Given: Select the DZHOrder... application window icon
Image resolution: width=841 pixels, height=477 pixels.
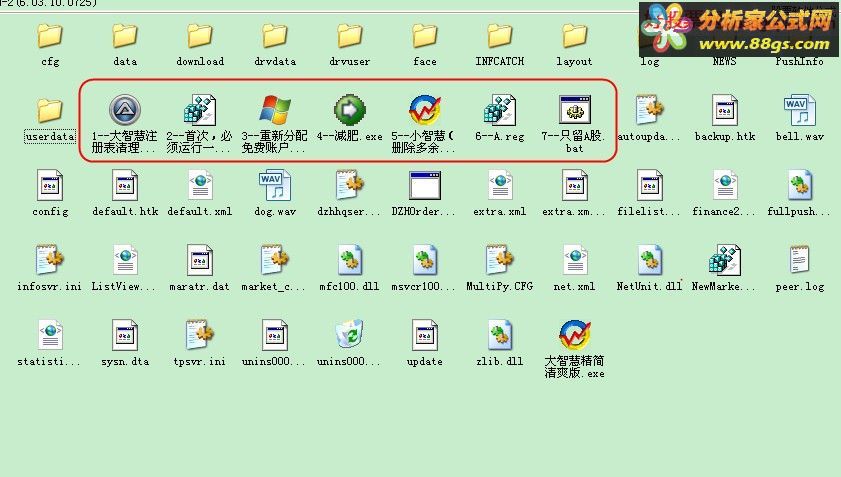Looking at the screenshot, I should pyautogui.click(x=425, y=186).
